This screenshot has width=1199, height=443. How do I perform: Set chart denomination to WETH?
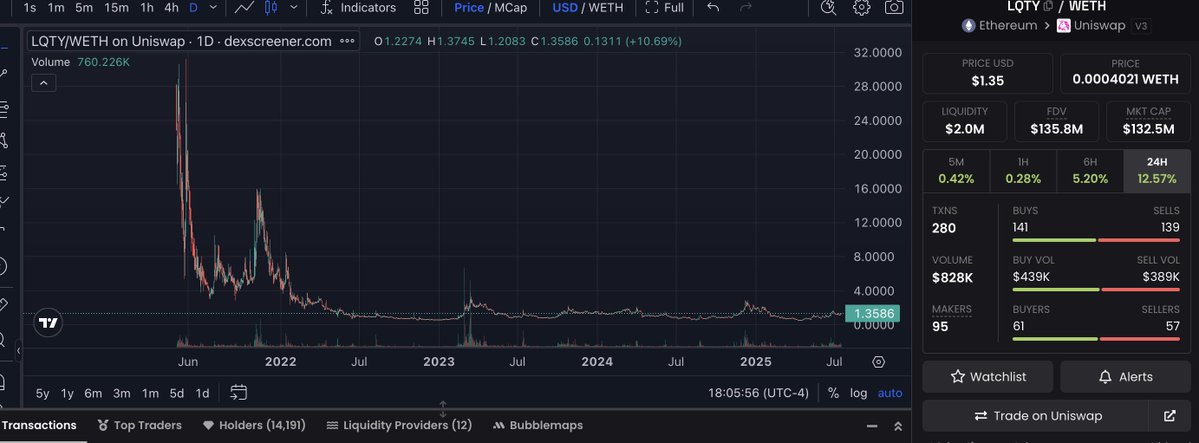pos(605,8)
